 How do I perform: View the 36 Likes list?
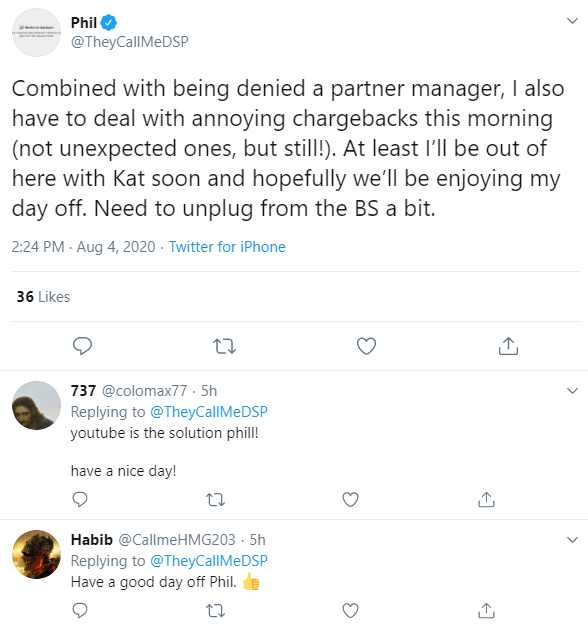point(43,297)
